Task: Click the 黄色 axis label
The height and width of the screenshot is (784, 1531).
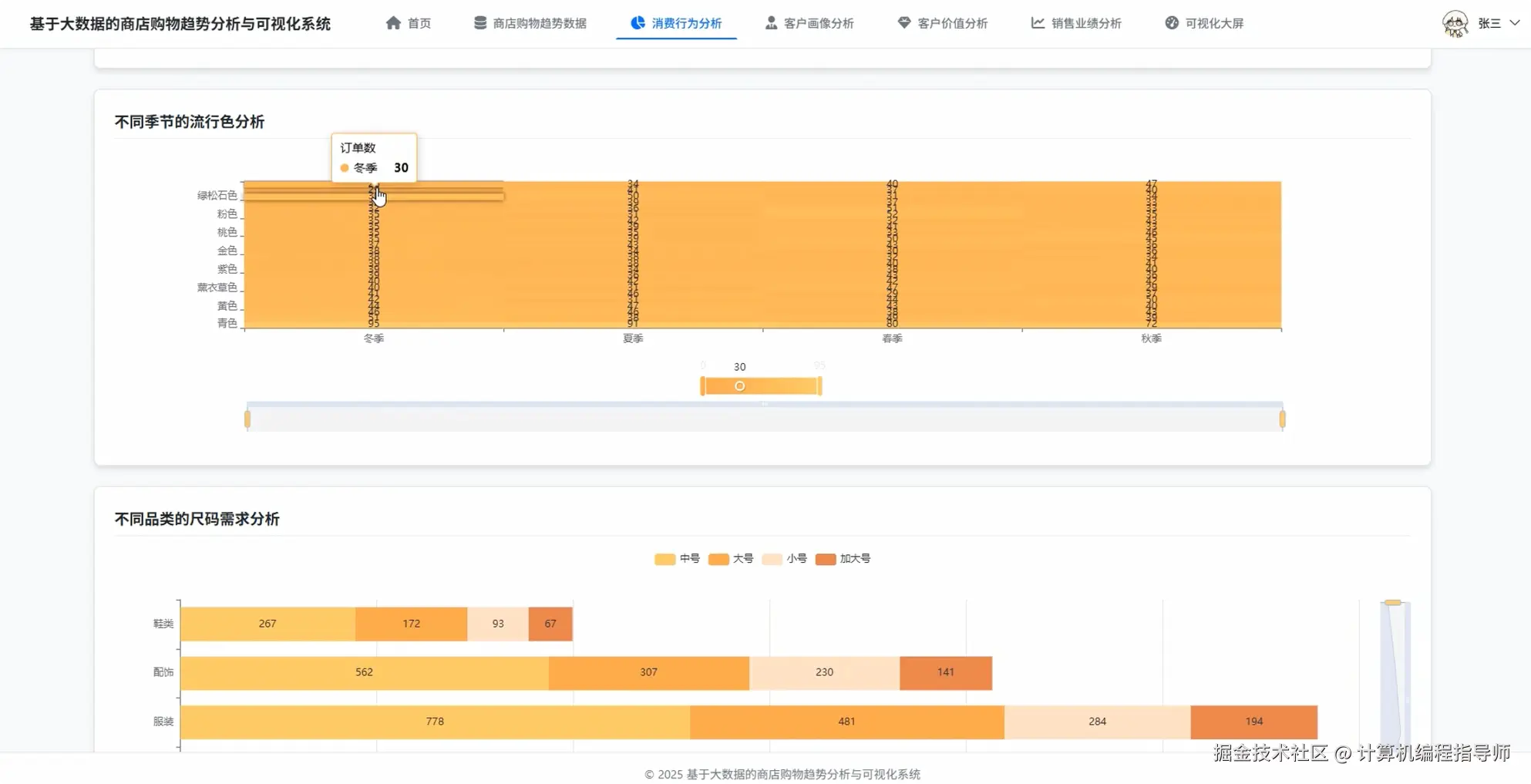Action: pyautogui.click(x=227, y=307)
